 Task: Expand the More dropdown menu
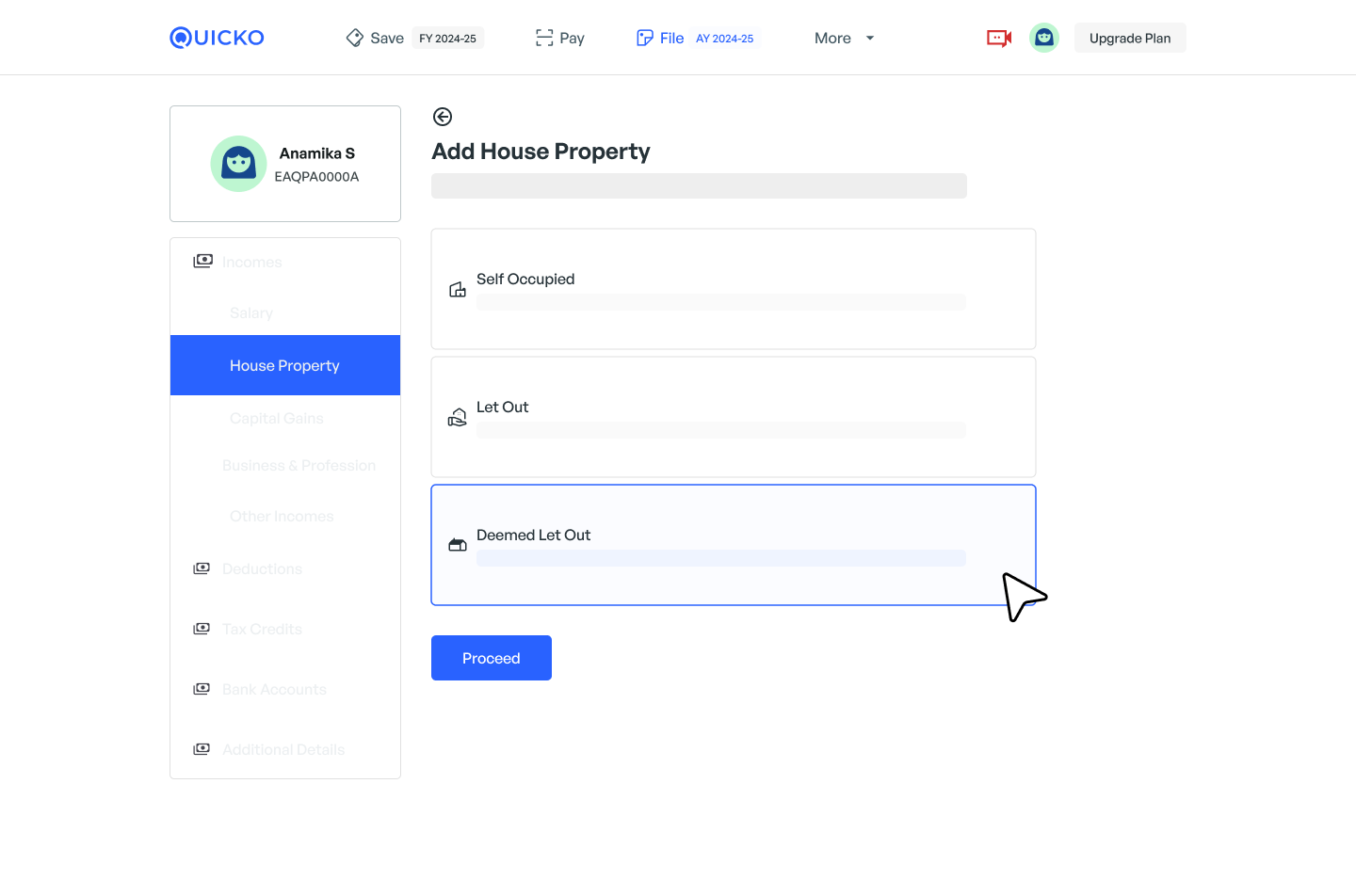(844, 38)
